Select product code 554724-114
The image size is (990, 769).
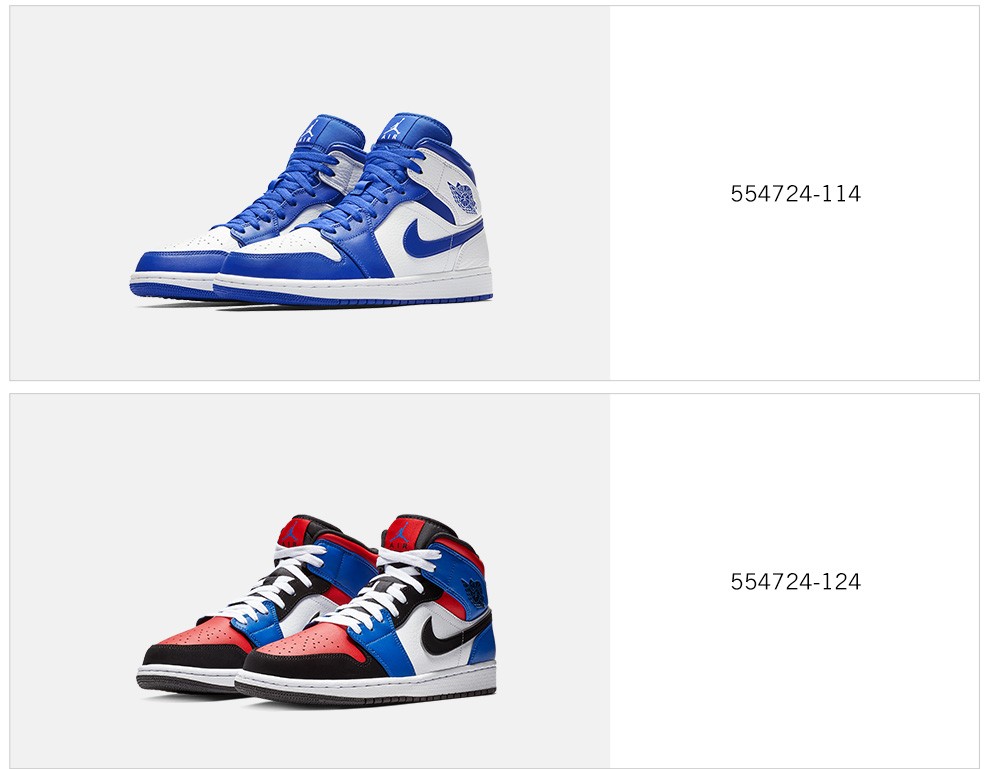pos(795,193)
